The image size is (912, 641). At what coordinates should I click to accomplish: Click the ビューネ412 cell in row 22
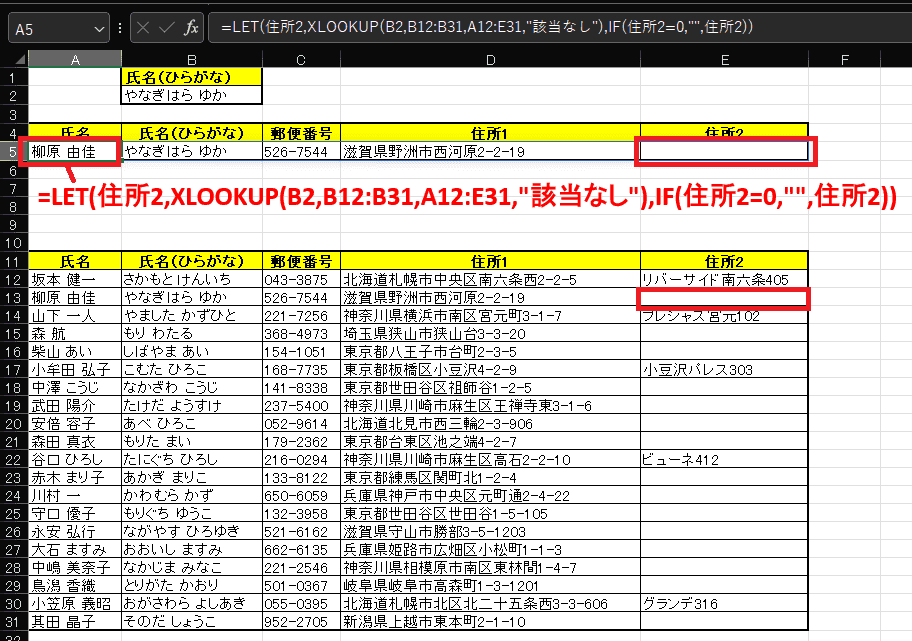[723, 460]
